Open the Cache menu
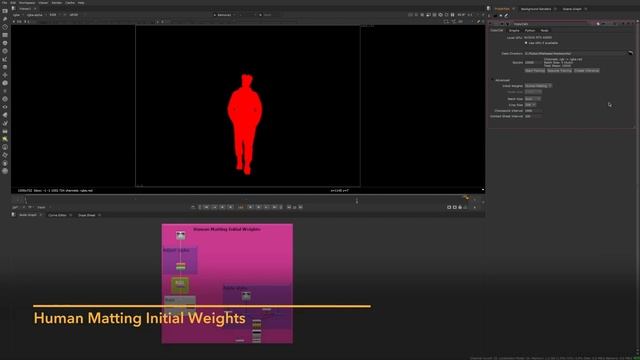Viewport: 640px width, 360px height. 70,2
